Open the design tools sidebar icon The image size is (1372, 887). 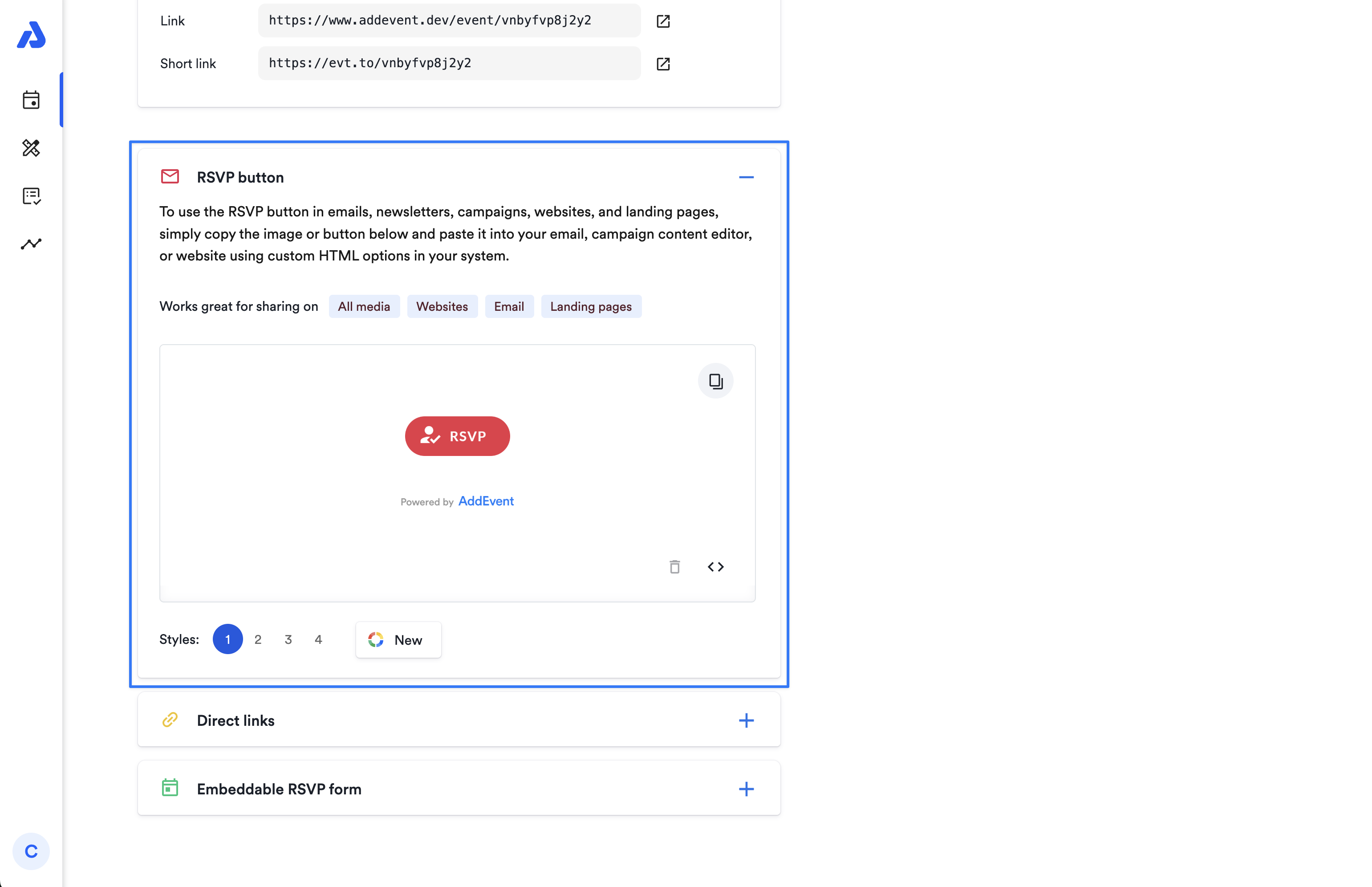coord(31,148)
